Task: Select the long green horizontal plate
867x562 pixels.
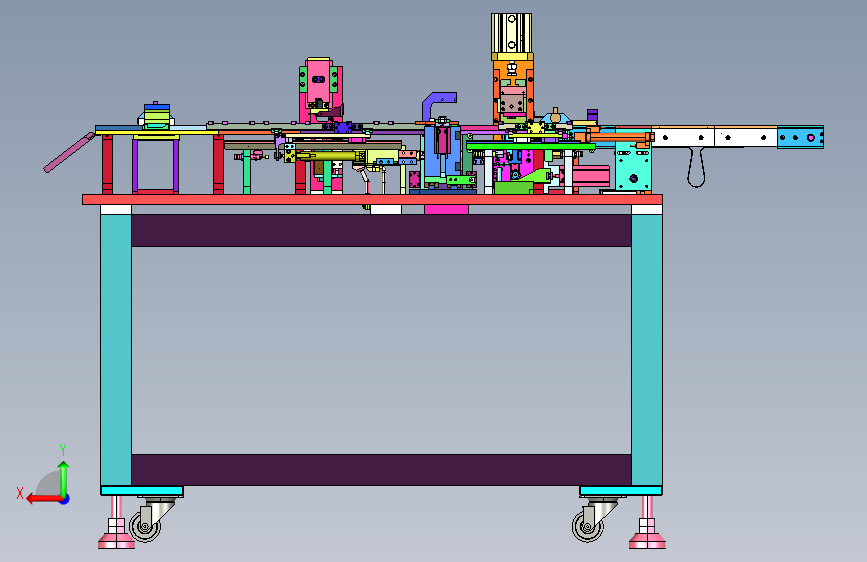Action: tap(531, 147)
